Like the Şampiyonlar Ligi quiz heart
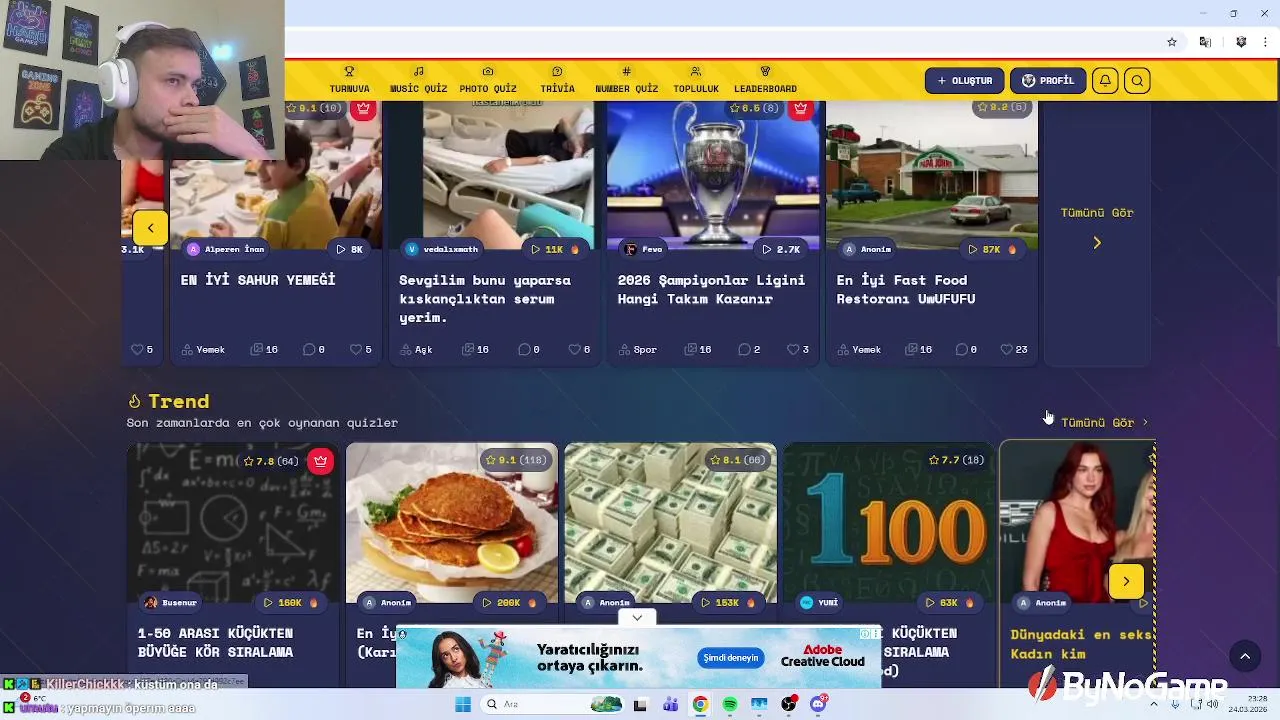 tap(792, 350)
